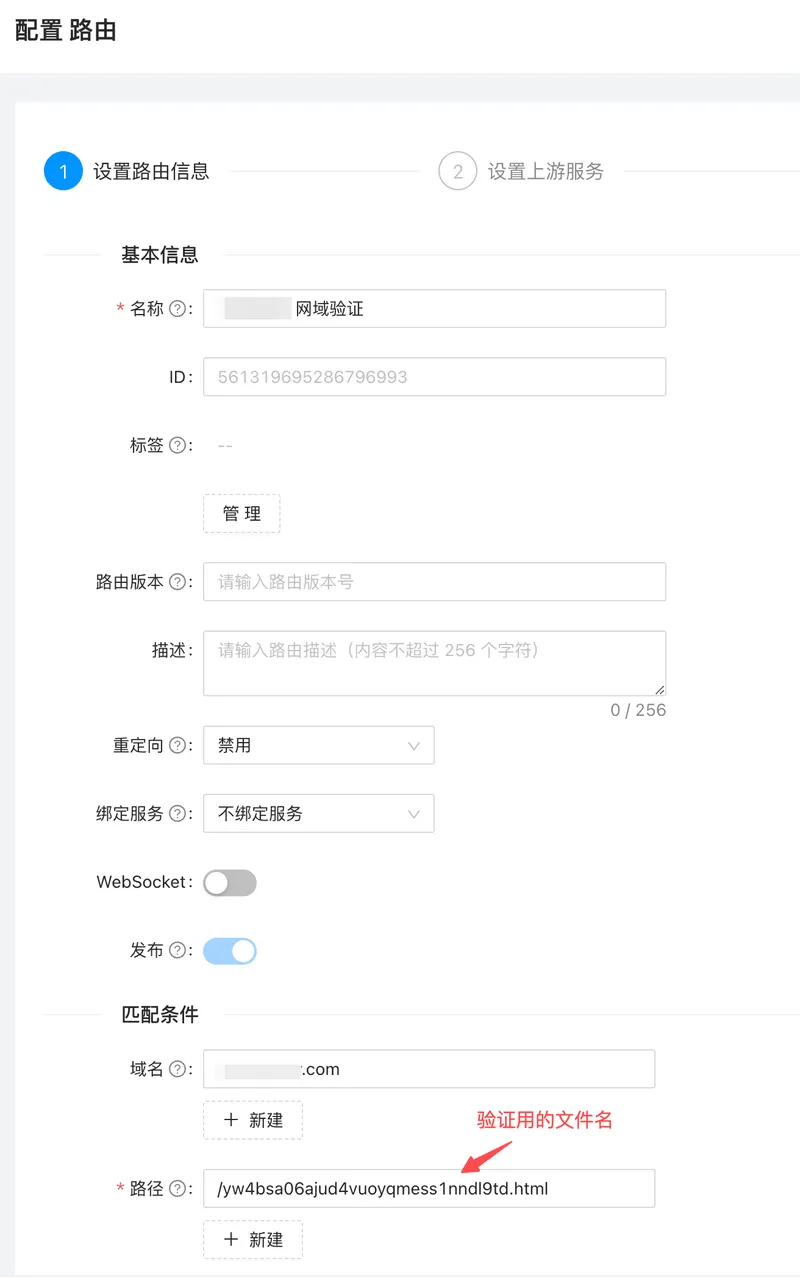Click the 路径 field containing the html filename

coord(428,1188)
